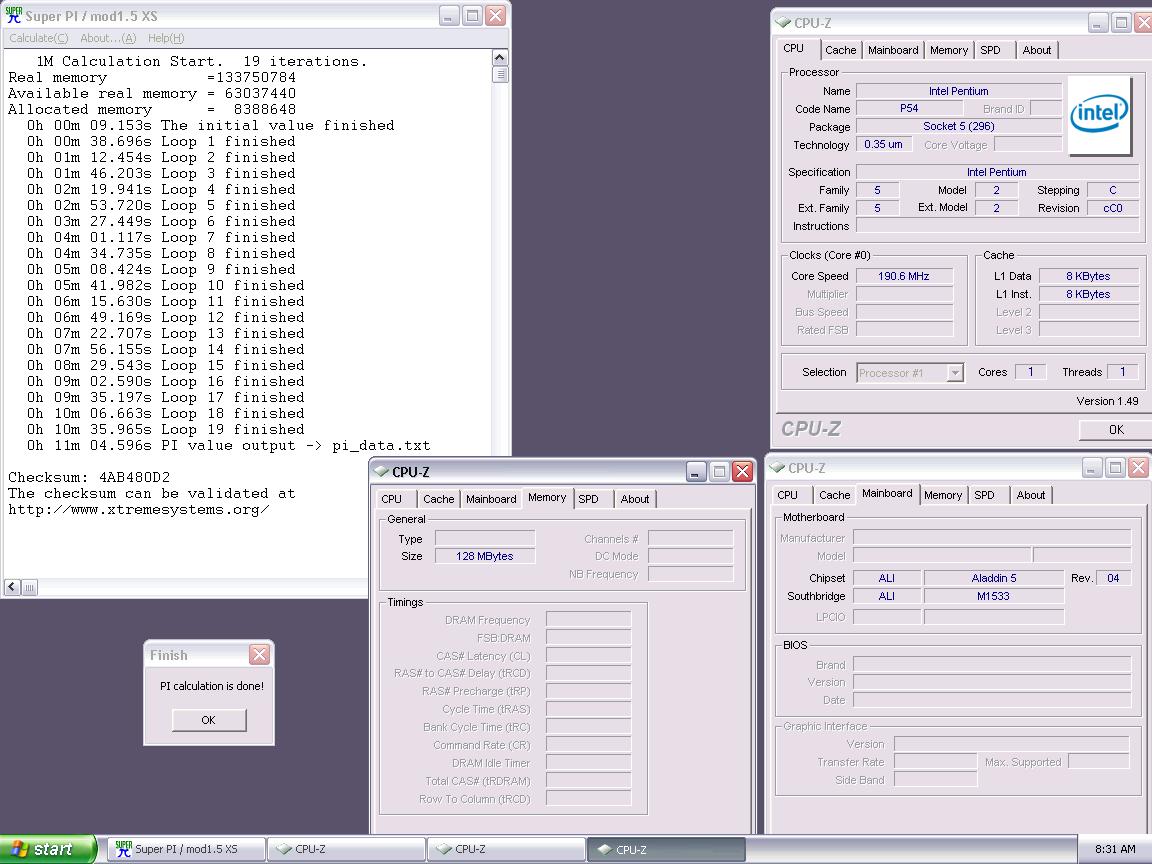The width and height of the screenshot is (1152, 864).
Task: Select Memory tab in top CPU-Z window
Action: pyautogui.click(x=948, y=50)
